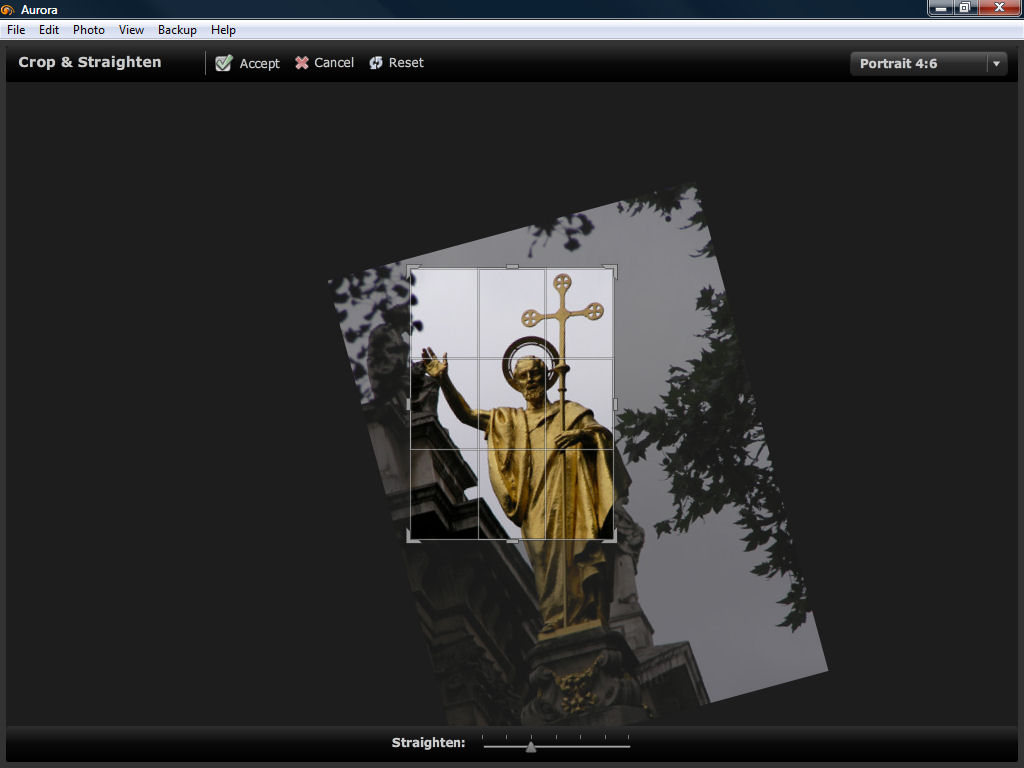The height and width of the screenshot is (768, 1024).
Task: Open the Portrait 4:6 aspect ratio dropdown
Action: (918, 63)
